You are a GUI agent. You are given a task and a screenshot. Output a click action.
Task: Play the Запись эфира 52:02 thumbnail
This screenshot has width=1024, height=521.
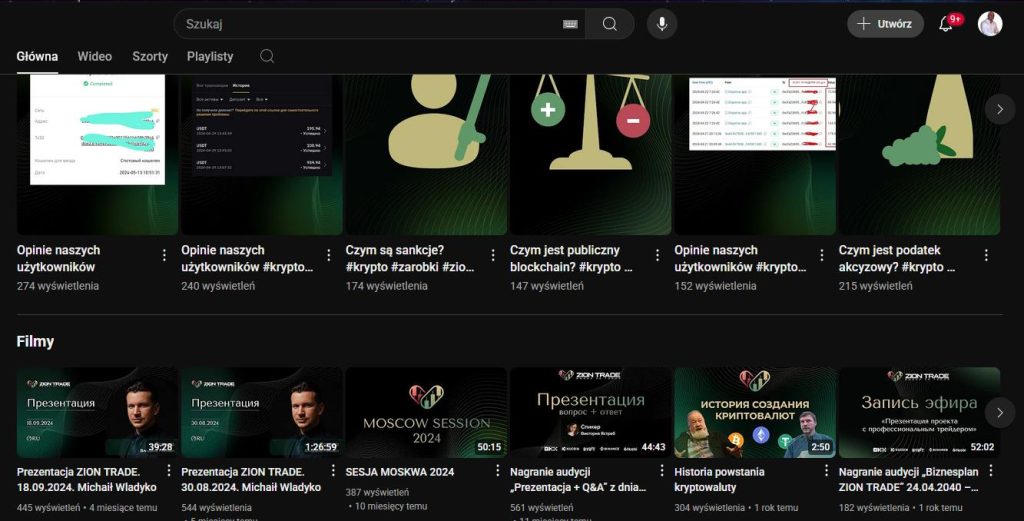[920, 412]
